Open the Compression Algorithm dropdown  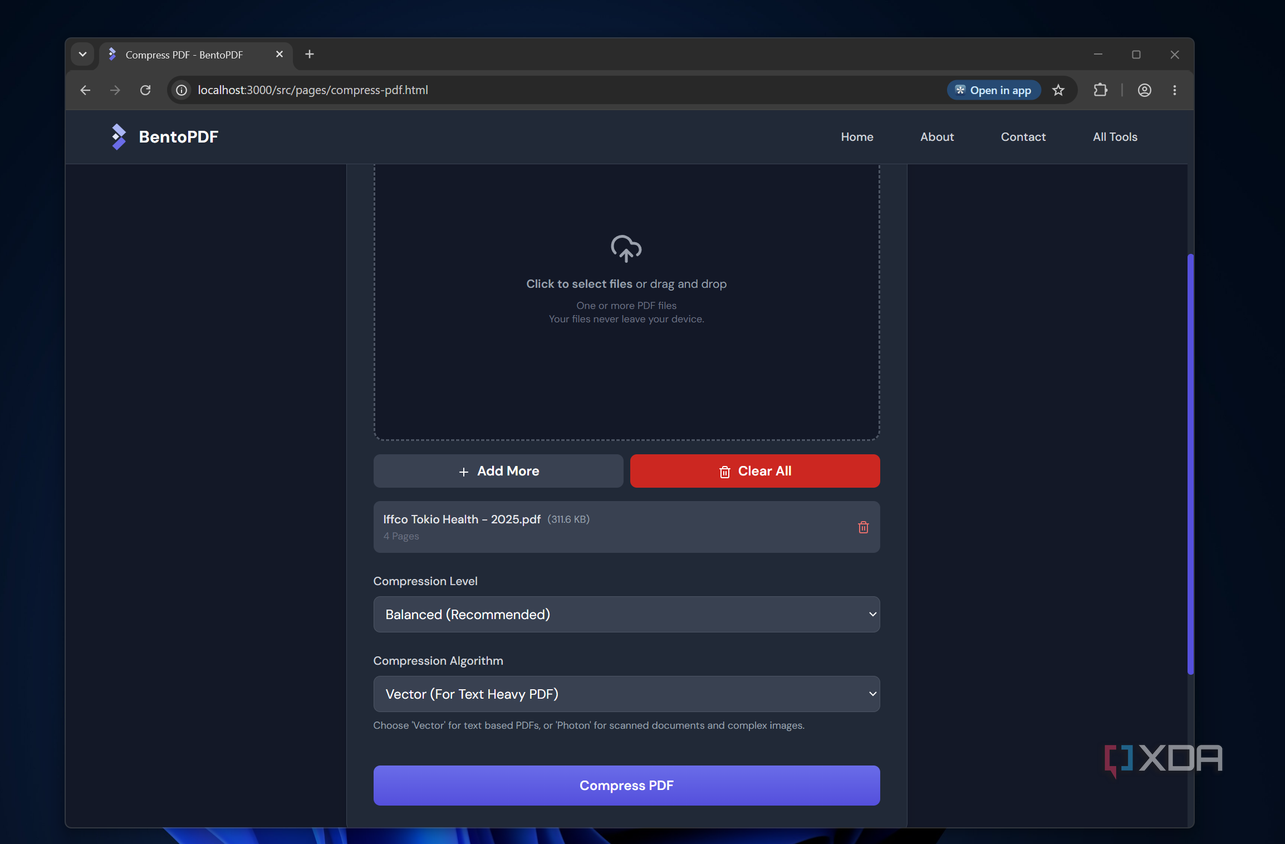(626, 694)
